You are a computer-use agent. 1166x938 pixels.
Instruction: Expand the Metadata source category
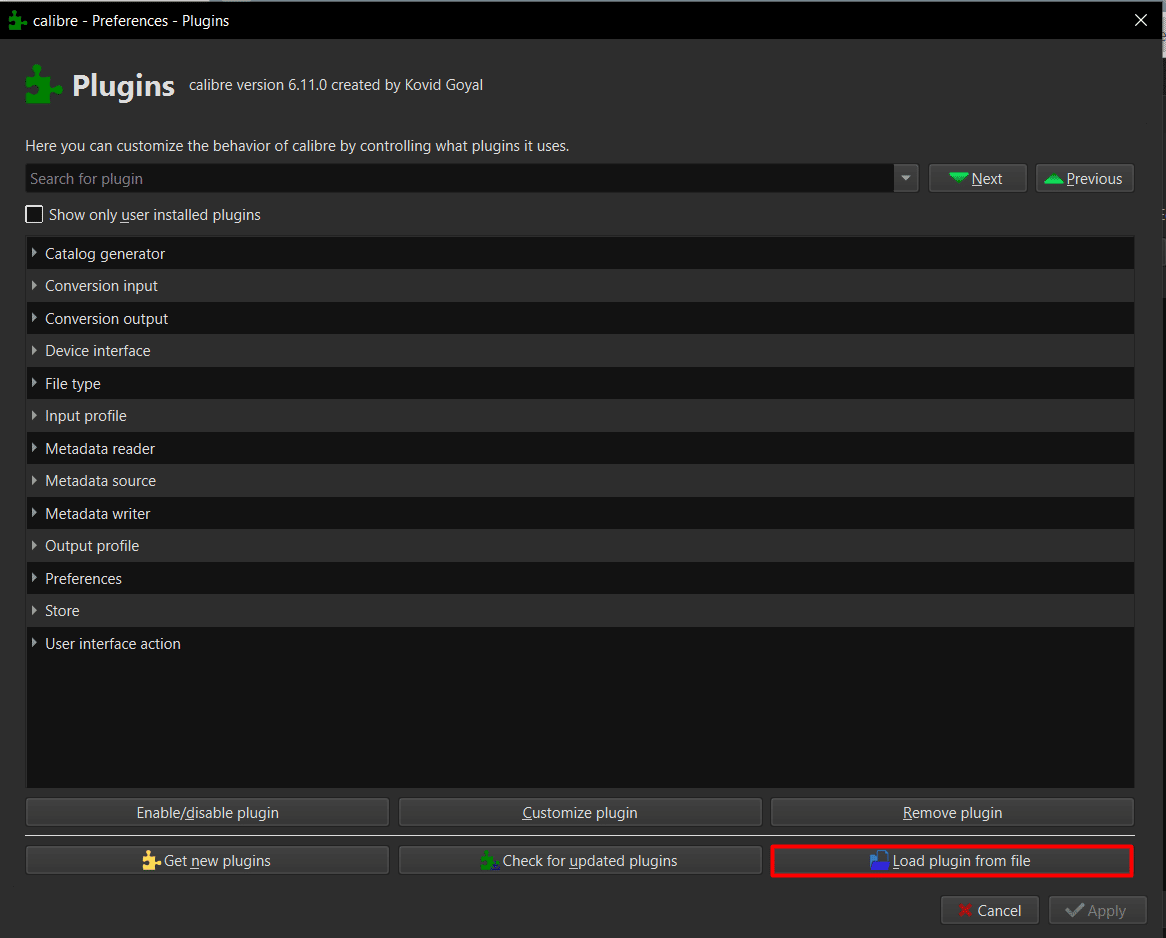click(35, 481)
